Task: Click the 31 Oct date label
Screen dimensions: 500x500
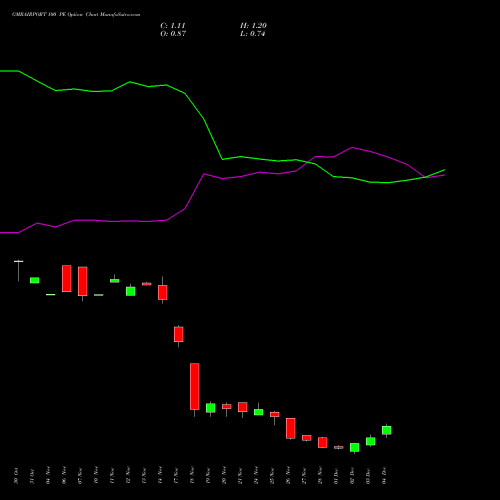Action: tap(32, 476)
